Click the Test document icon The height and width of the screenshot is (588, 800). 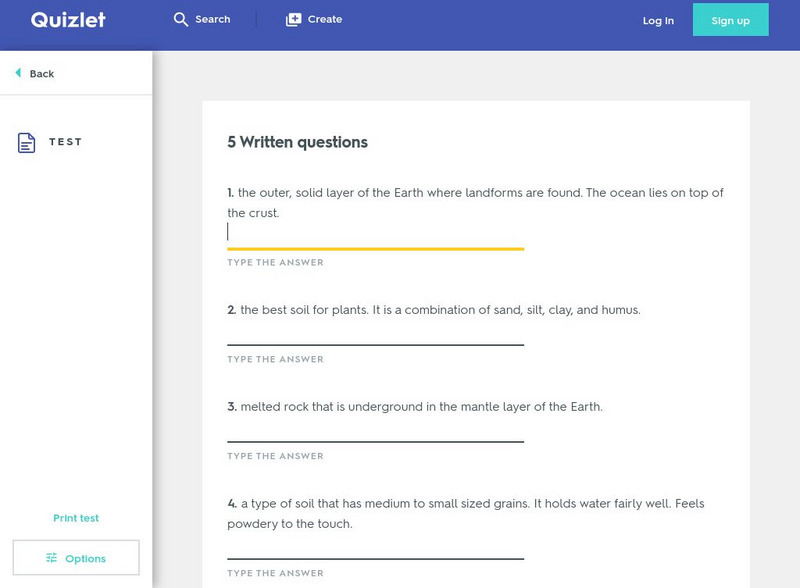click(x=27, y=143)
